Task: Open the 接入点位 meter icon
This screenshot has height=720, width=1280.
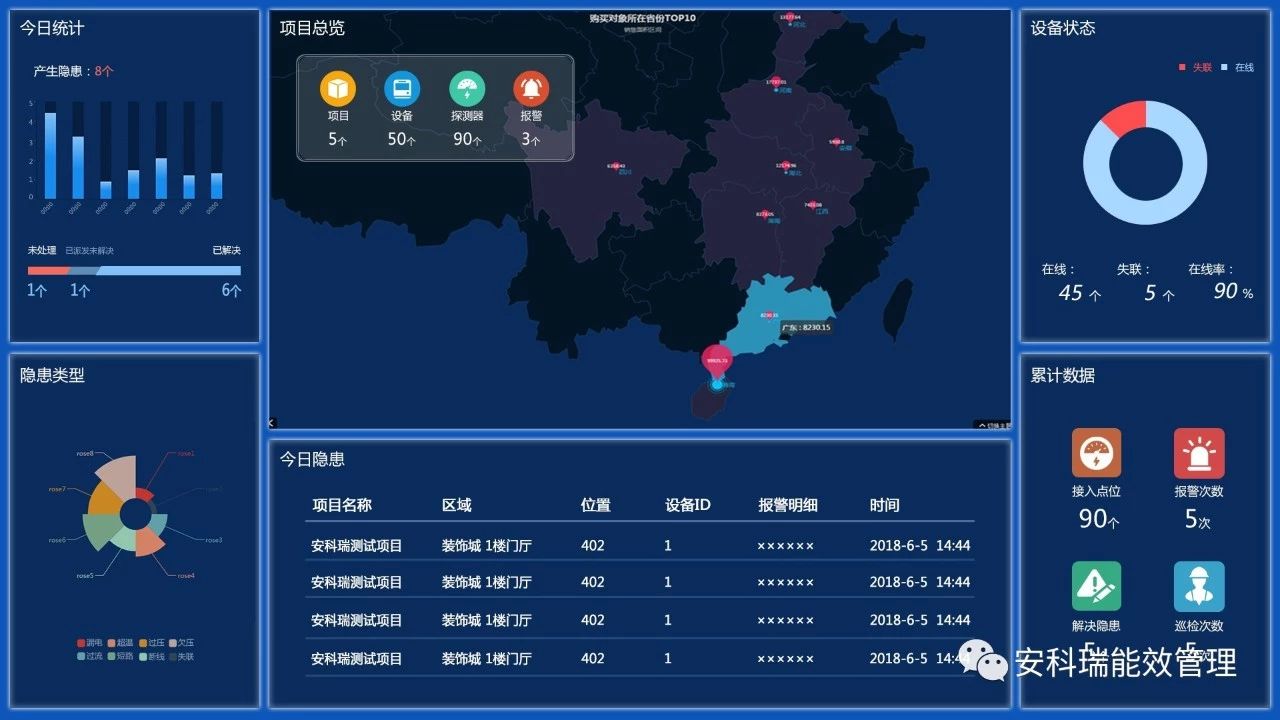Action: (x=1096, y=453)
